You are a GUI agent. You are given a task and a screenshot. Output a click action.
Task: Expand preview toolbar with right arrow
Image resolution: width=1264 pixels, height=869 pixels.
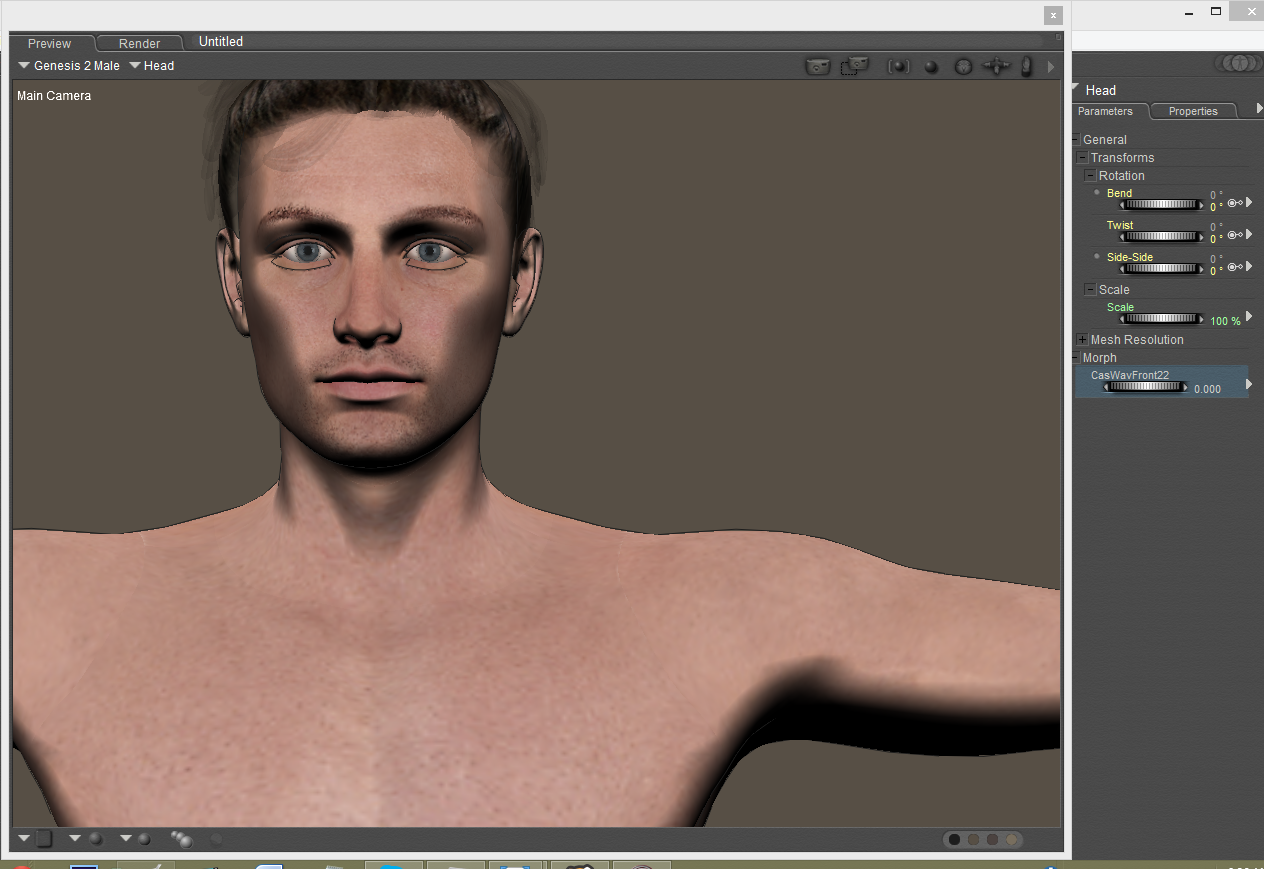(x=1050, y=67)
